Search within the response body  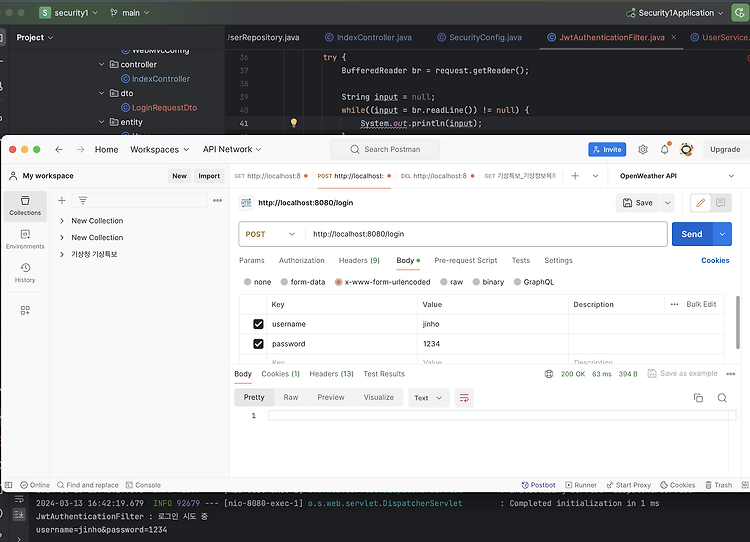[722, 398]
